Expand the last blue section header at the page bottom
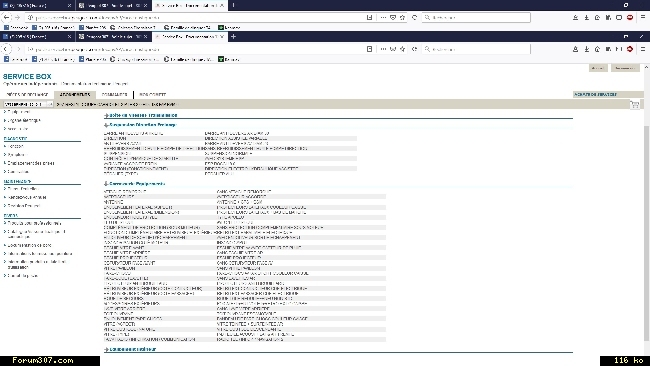The image size is (650, 366). pos(130,349)
